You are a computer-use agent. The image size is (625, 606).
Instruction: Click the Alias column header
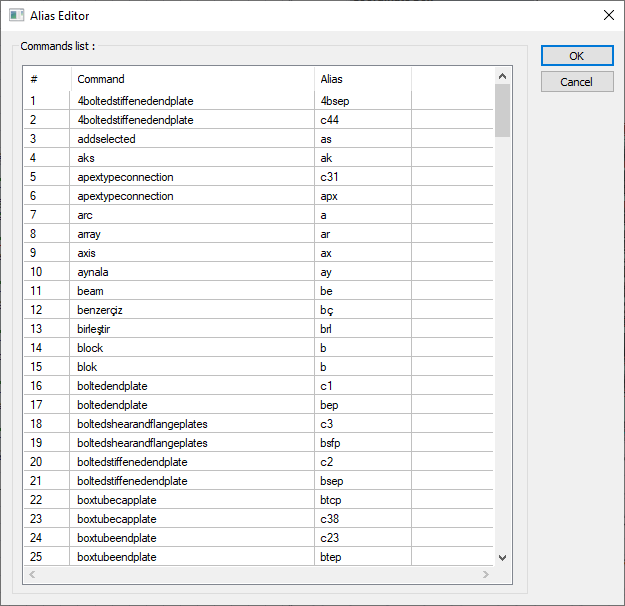point(362,79)
